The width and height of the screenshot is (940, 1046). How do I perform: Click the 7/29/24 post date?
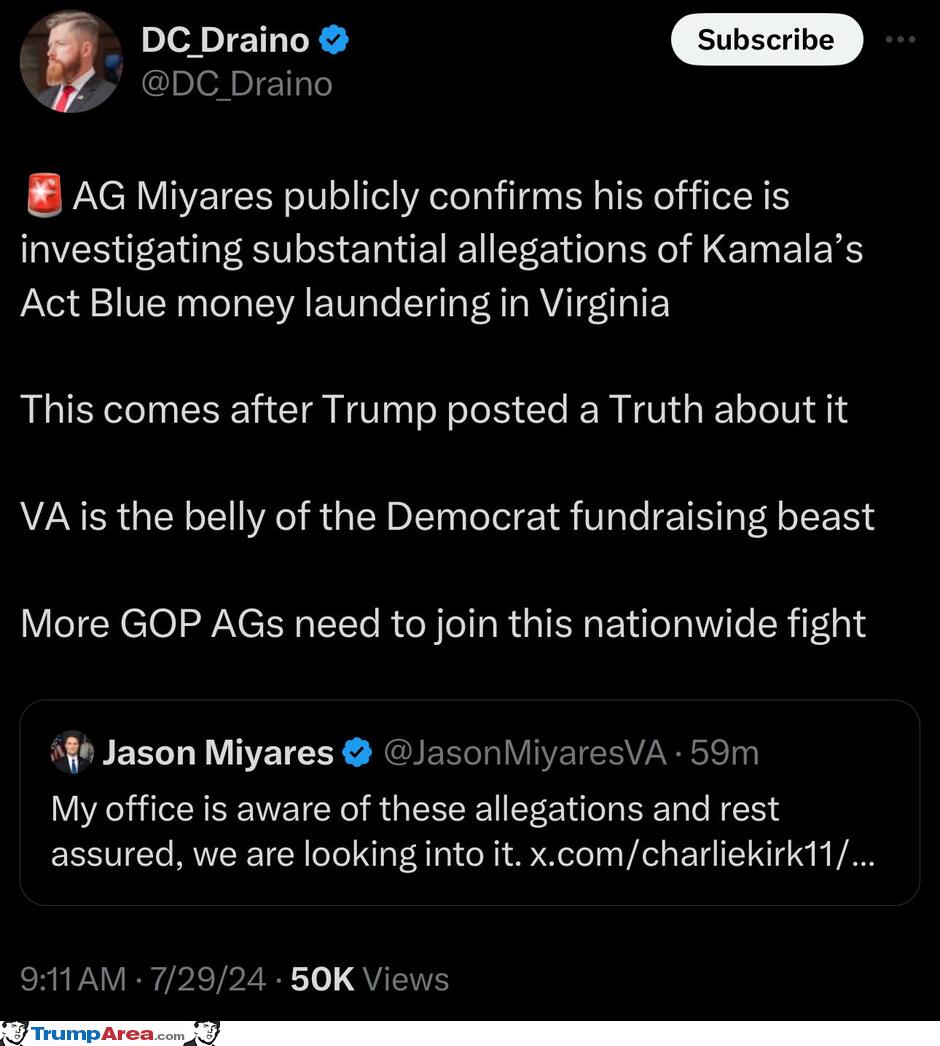(207, 979)
